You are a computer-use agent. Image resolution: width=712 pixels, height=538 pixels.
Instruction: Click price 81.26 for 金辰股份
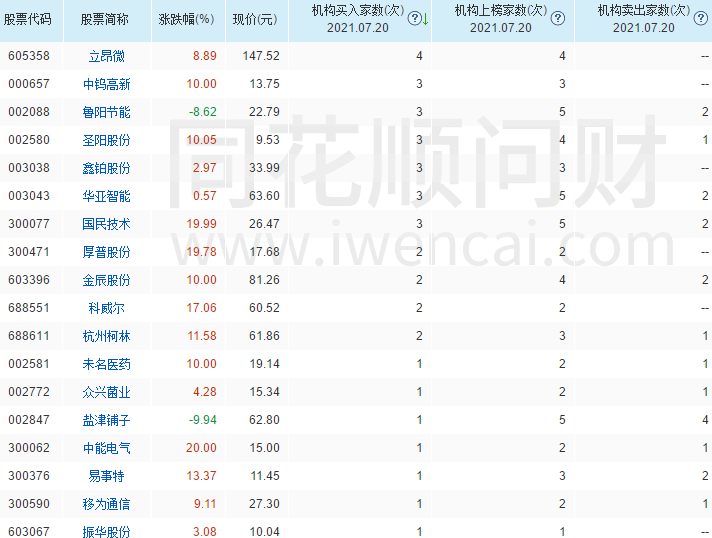coord(264,280)
